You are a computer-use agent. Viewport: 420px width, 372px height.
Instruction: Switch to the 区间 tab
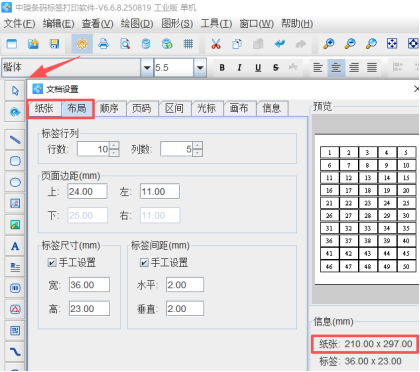[x=174, y=108]
